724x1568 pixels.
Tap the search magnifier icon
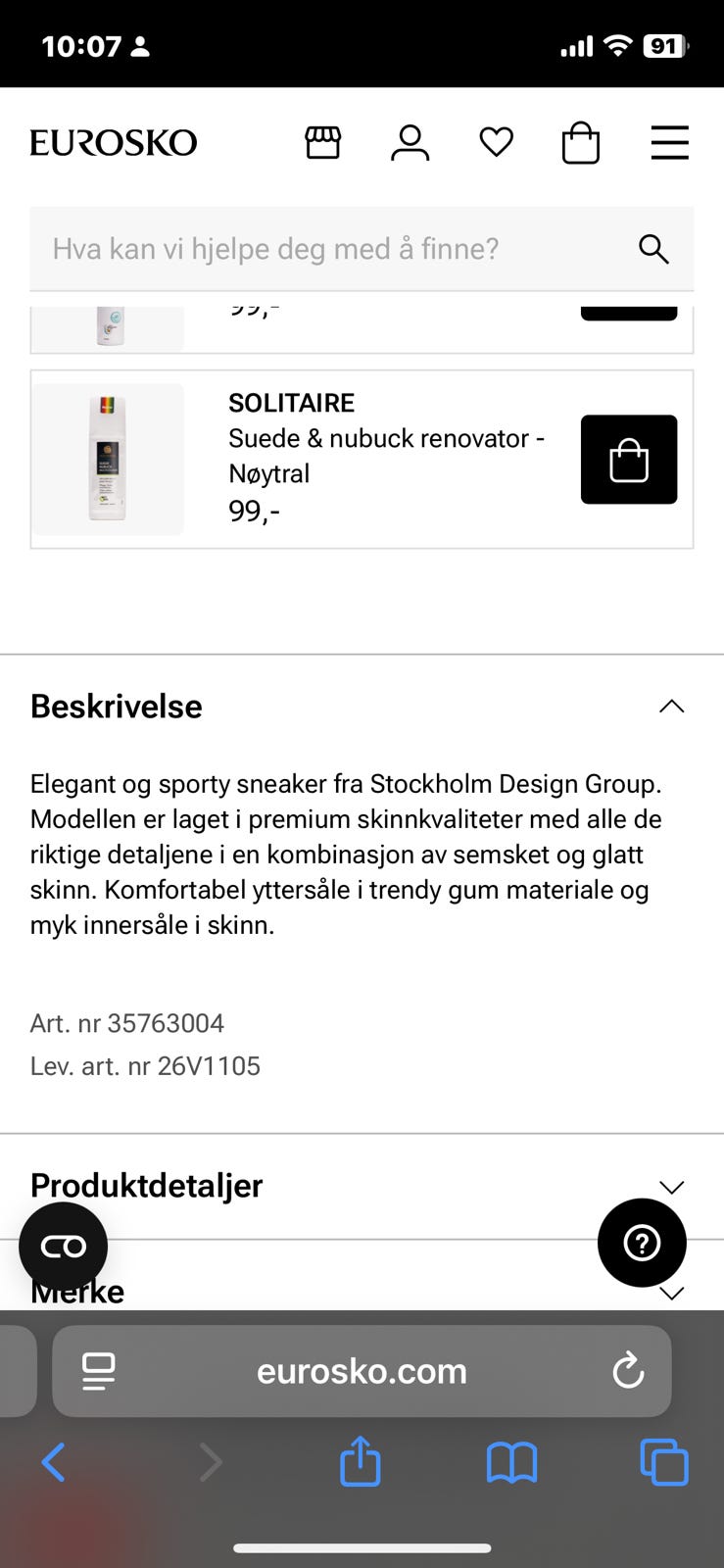pyautogui.click(x=653, y=249)
